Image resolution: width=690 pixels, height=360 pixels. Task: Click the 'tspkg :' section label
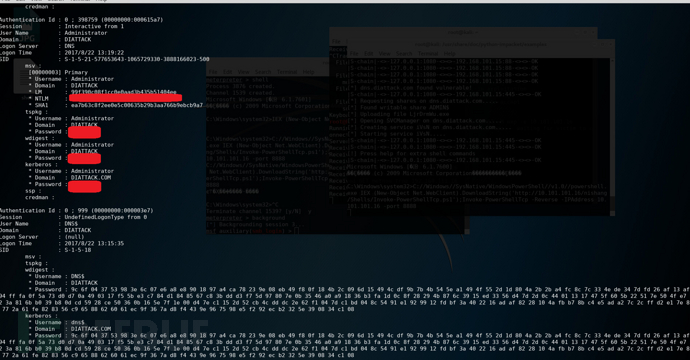click(x=33, y=112)
